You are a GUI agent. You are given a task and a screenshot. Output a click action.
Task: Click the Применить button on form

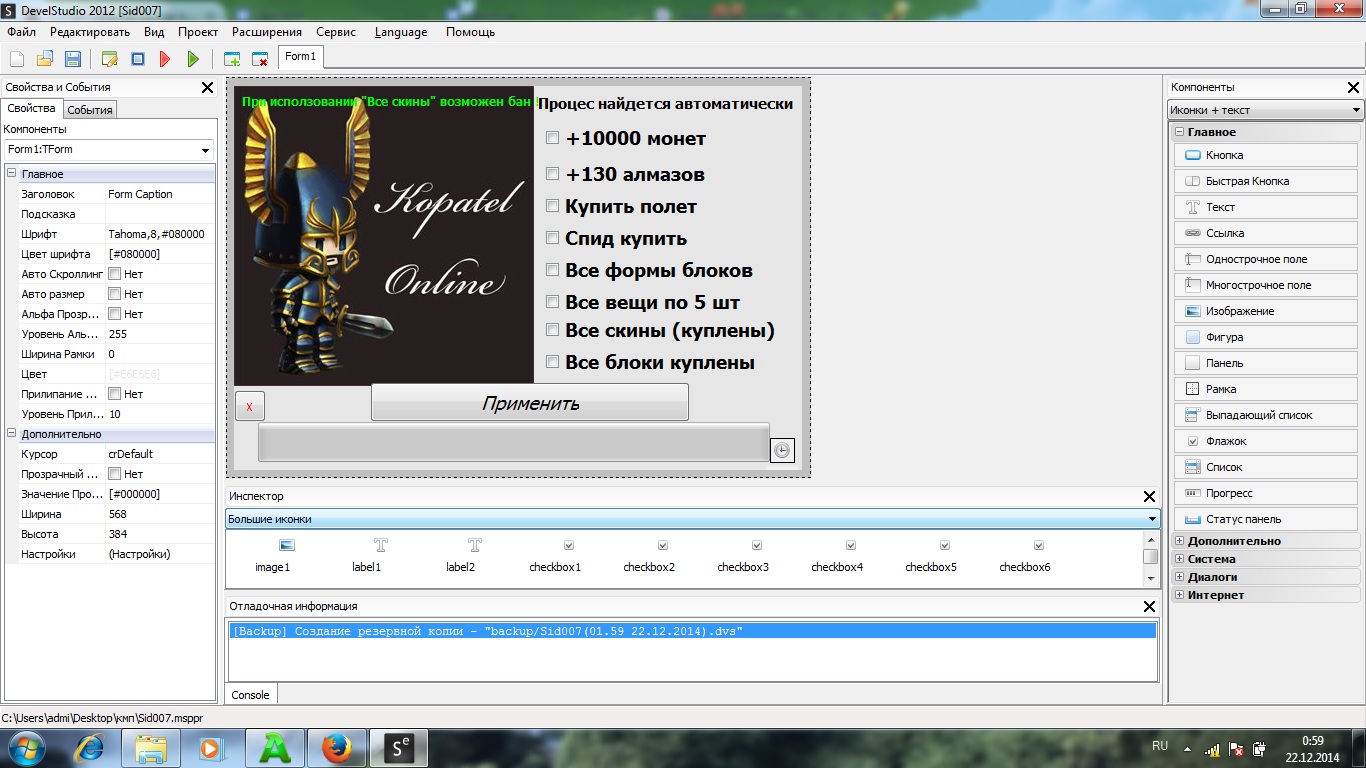pos(530,403)
